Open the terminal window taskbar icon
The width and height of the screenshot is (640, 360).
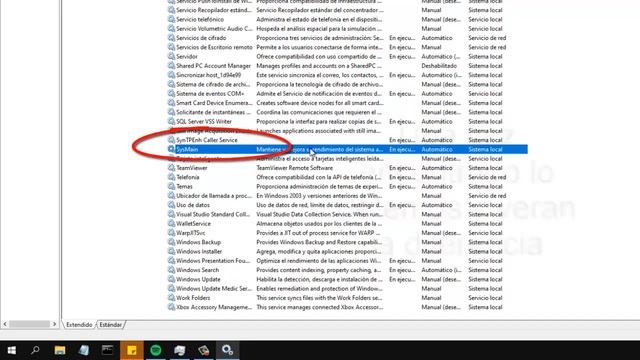click(x=108, y=350)
